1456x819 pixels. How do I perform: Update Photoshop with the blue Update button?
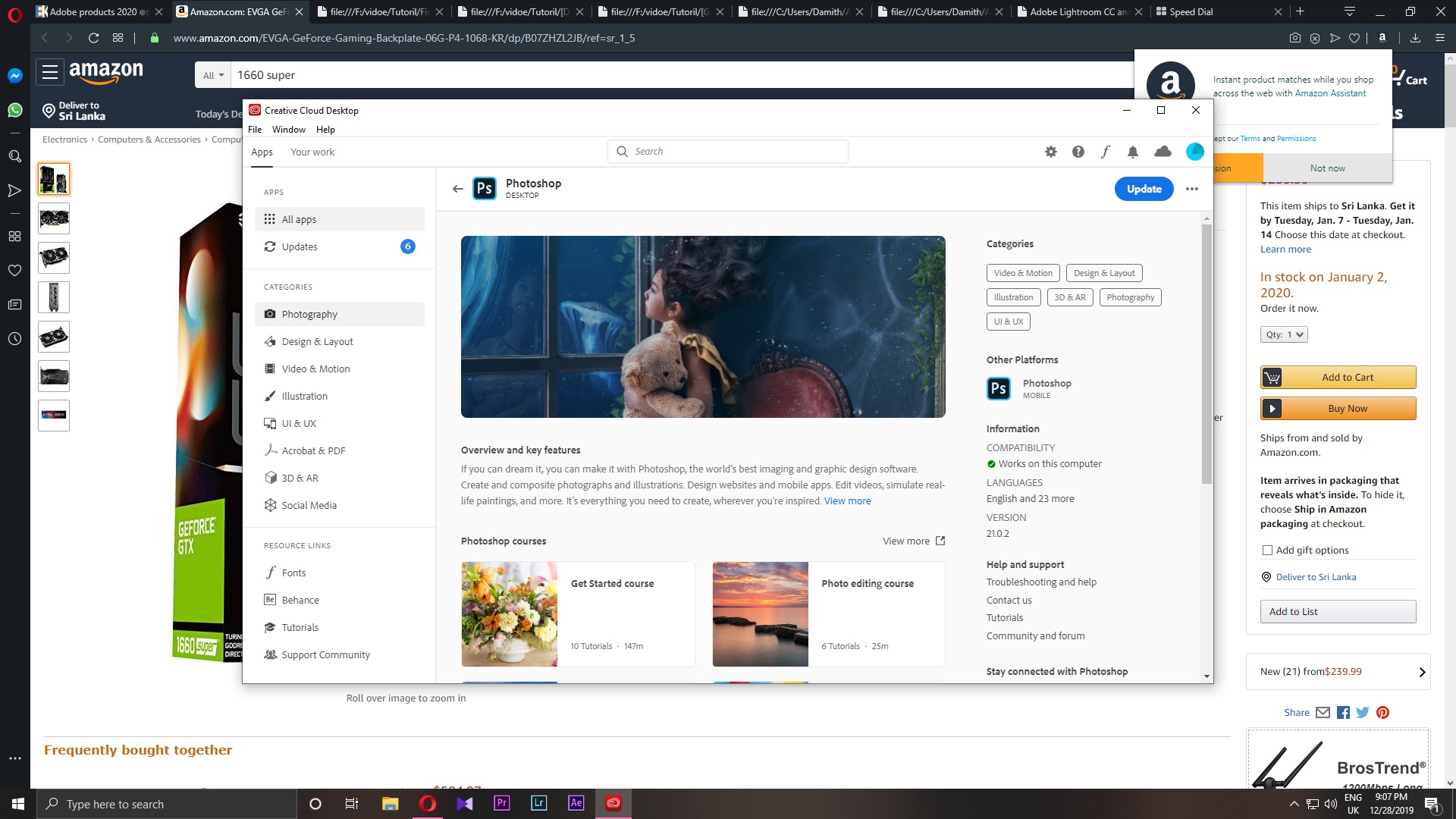(1144, 189)
